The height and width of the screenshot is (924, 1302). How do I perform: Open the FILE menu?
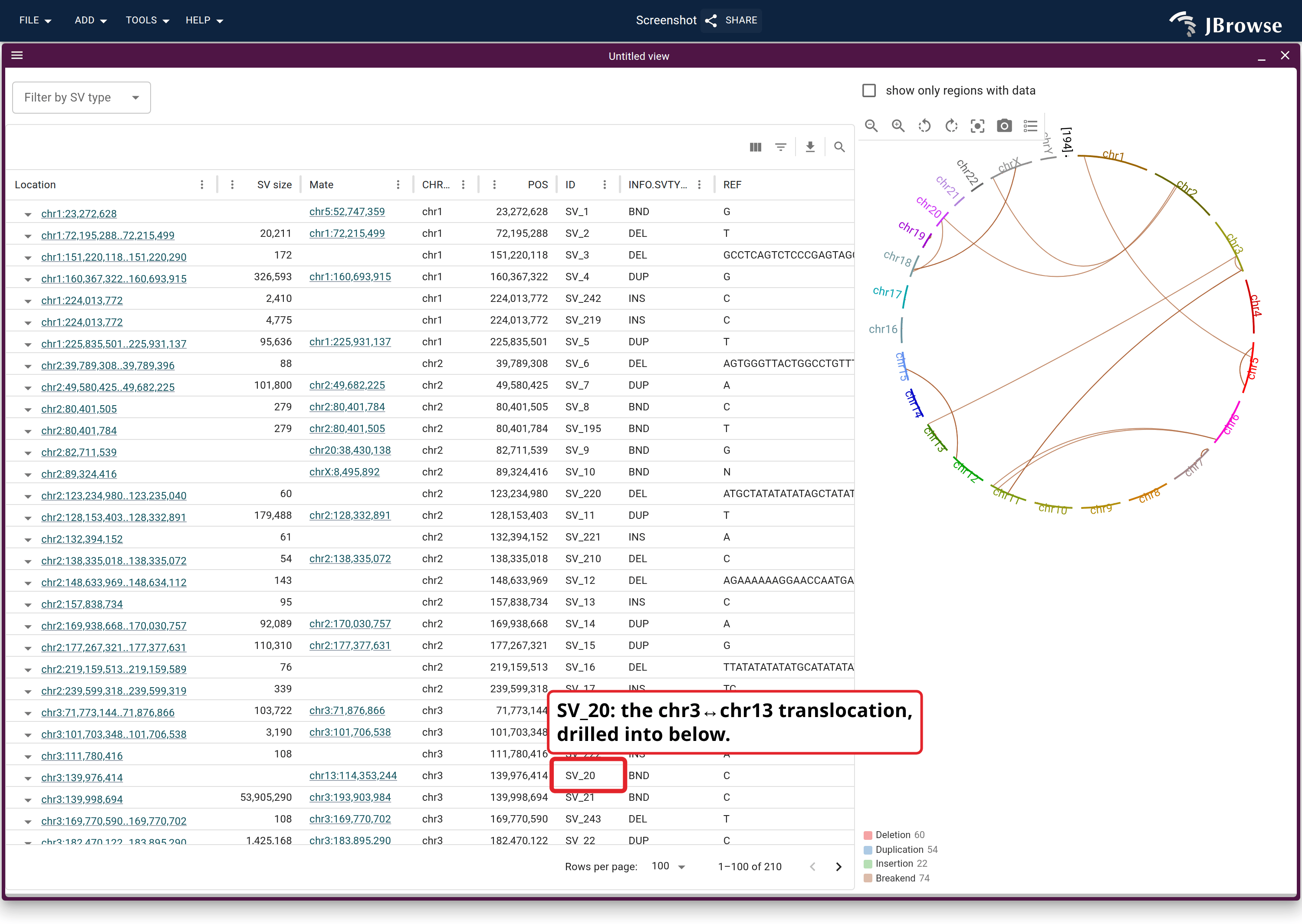pos(35,20)
